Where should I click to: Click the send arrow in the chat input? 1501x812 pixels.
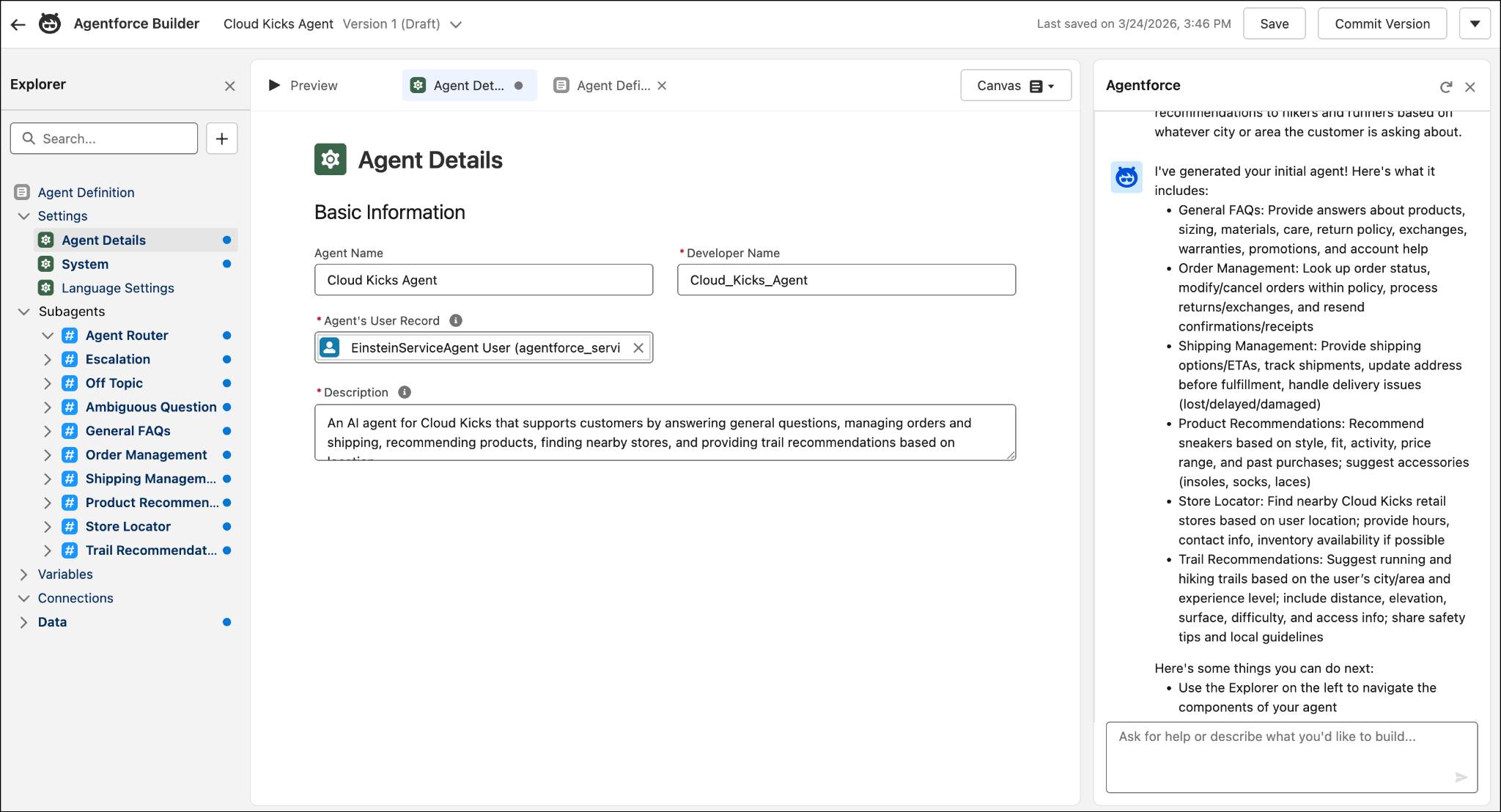(x=1460, y=778)
